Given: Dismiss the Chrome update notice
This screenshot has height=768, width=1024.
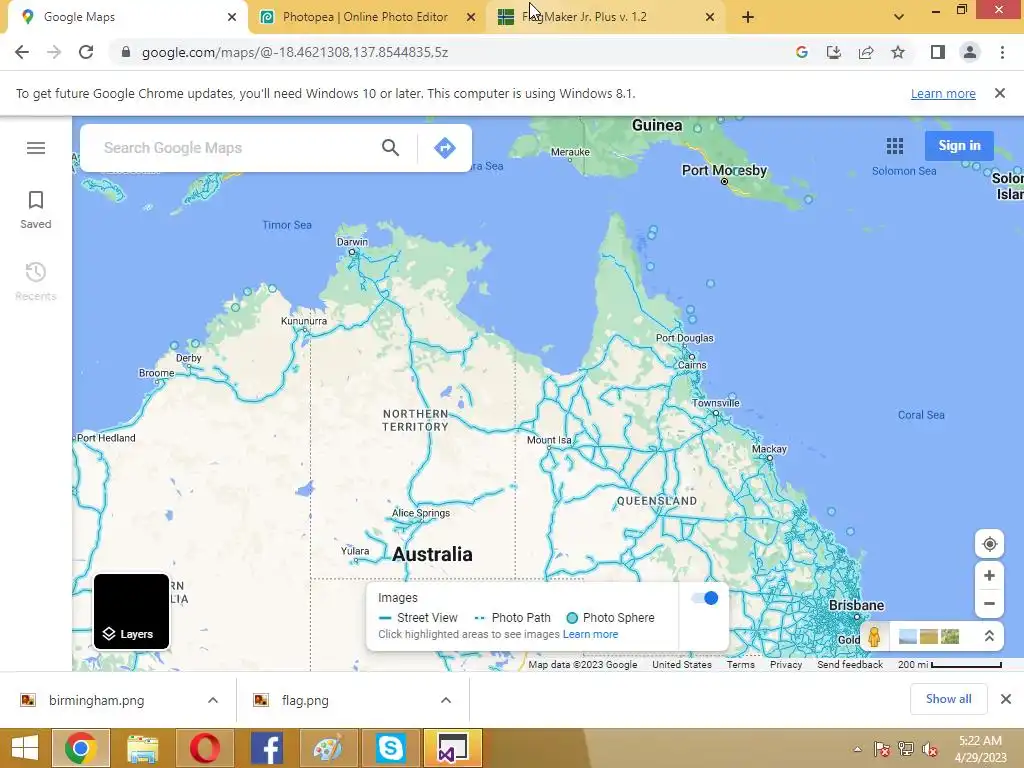Looking at the screenshot, I should point(999,93).
